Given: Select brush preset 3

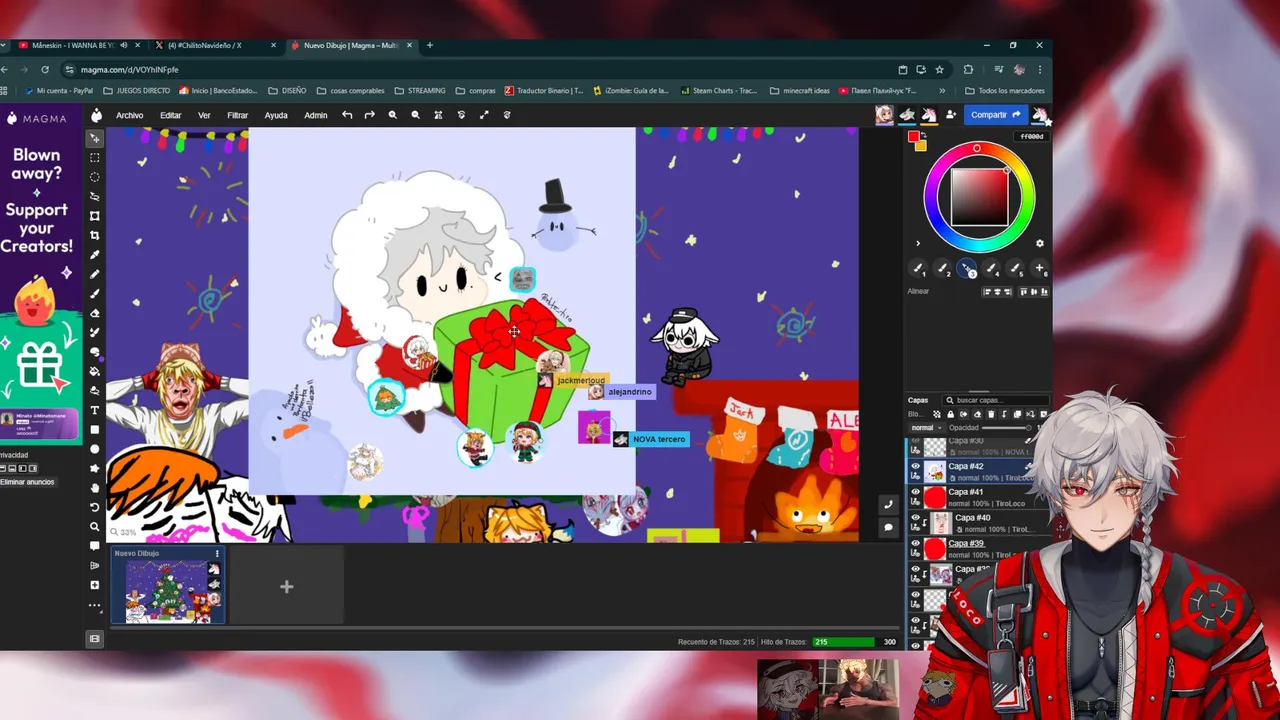Looking at the screenshot, I should [x=966, y=268].
